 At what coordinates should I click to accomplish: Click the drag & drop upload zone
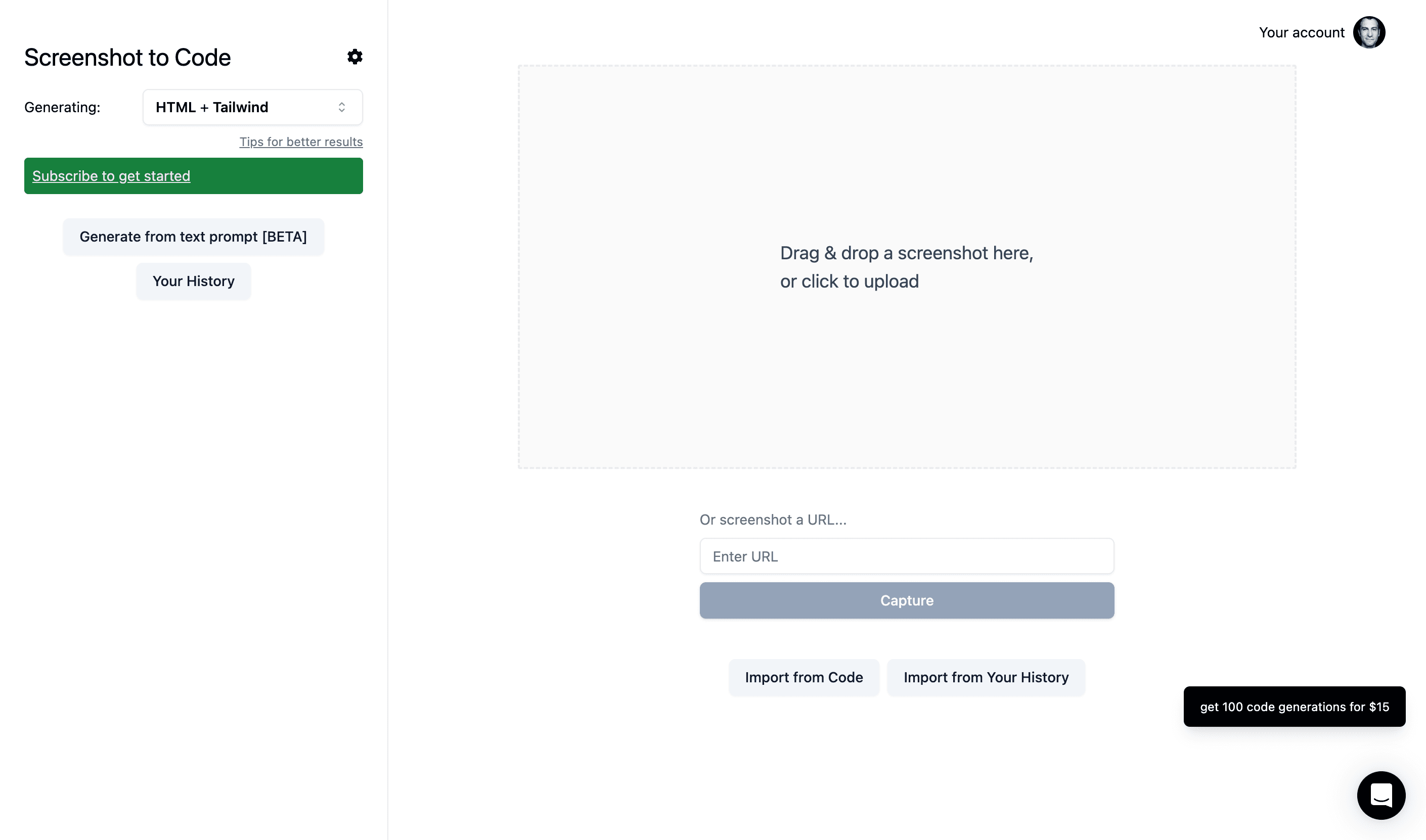[907, 266]
